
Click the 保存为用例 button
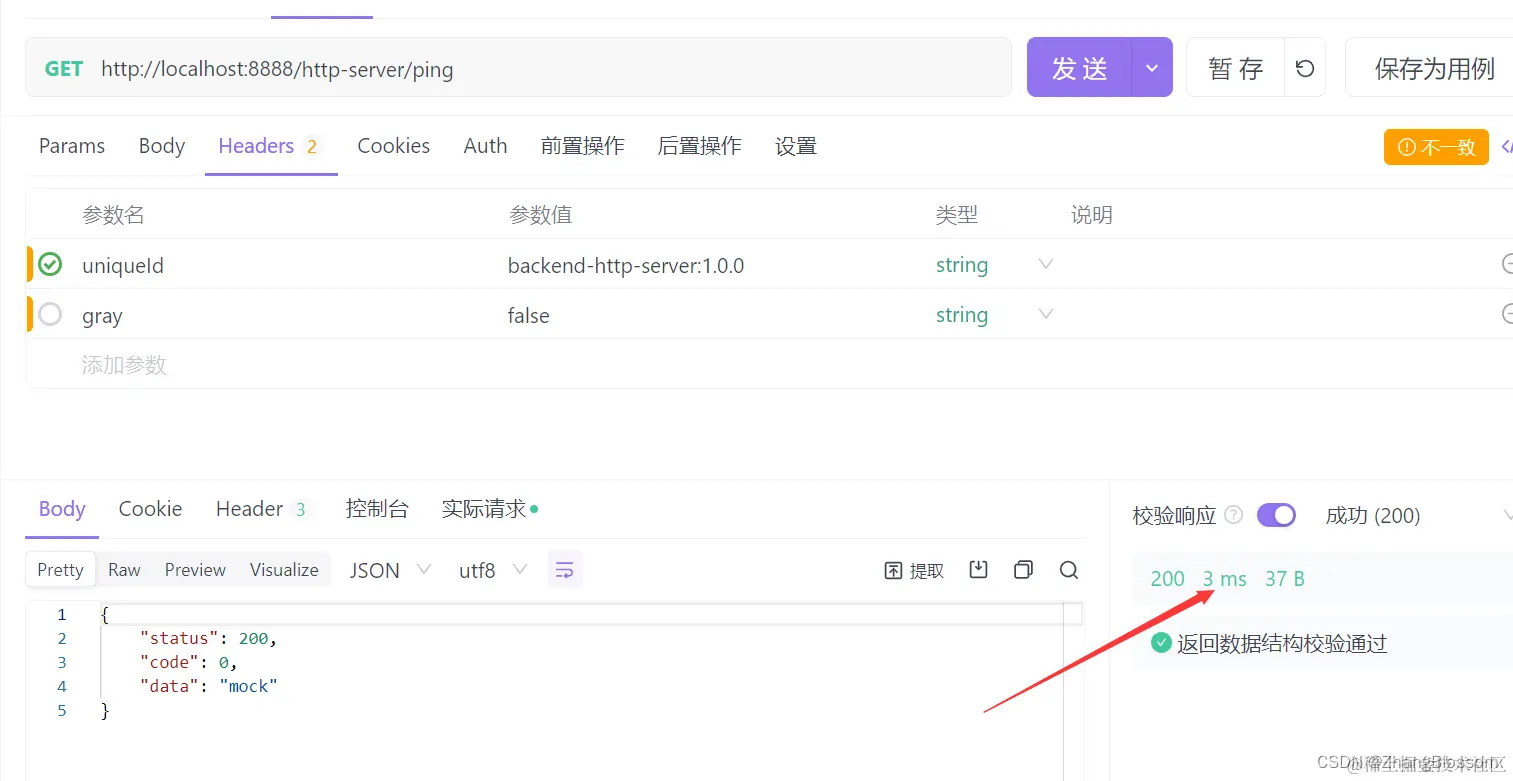click(1430, 68)
